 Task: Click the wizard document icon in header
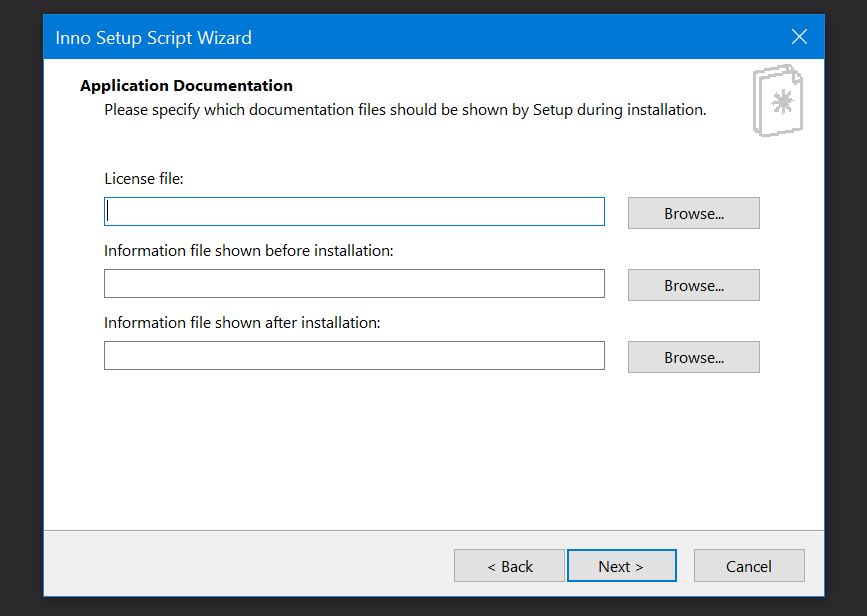coord(777,102)
